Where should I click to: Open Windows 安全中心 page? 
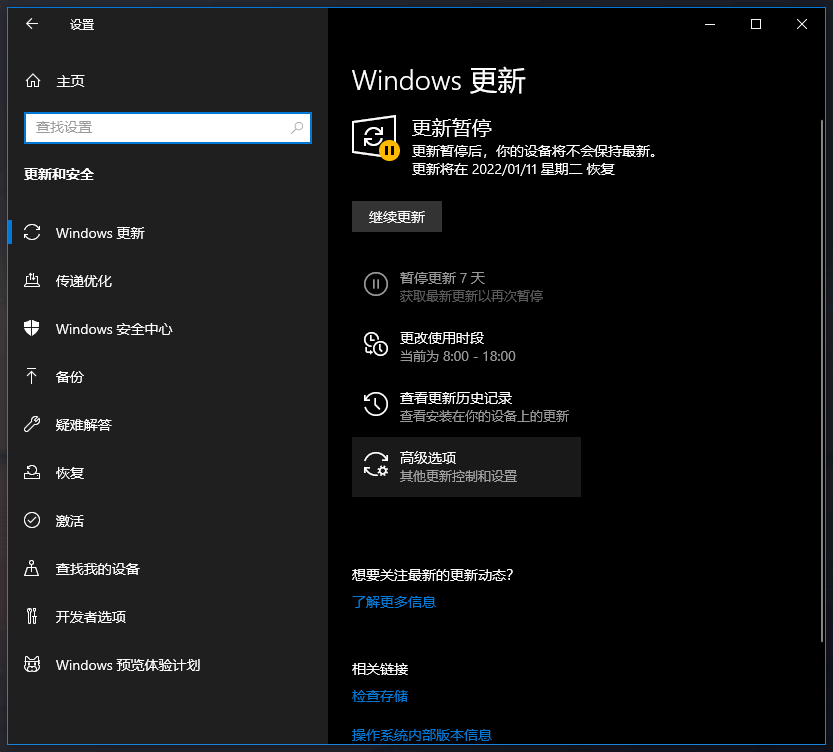tap(167, 329)
